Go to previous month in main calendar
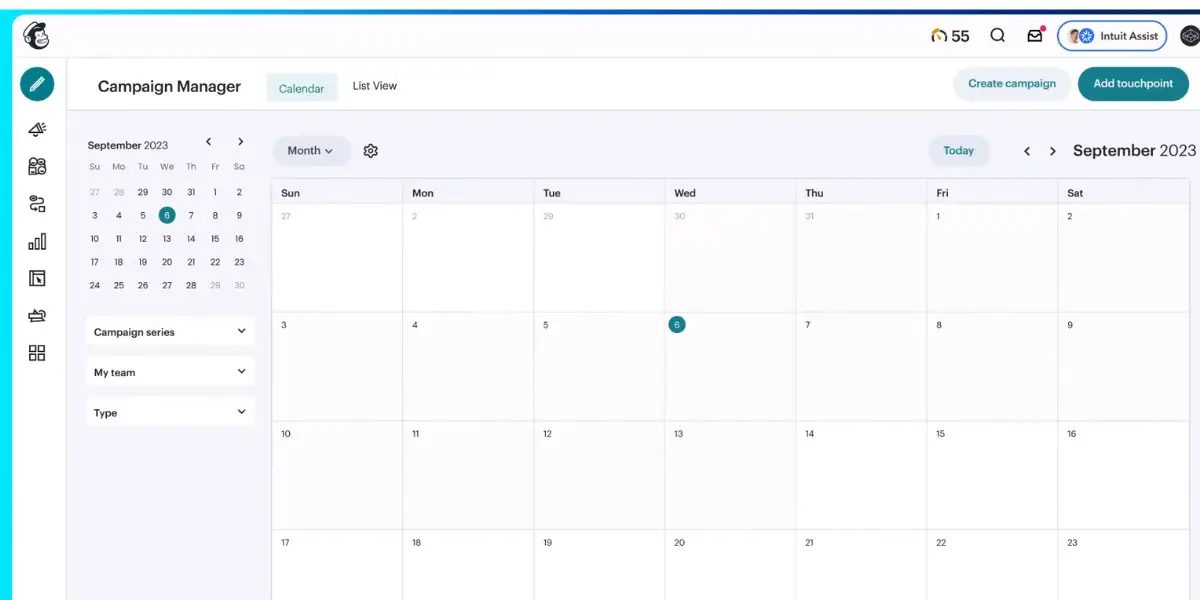The image size is (1200, 600). (1026, 151)
